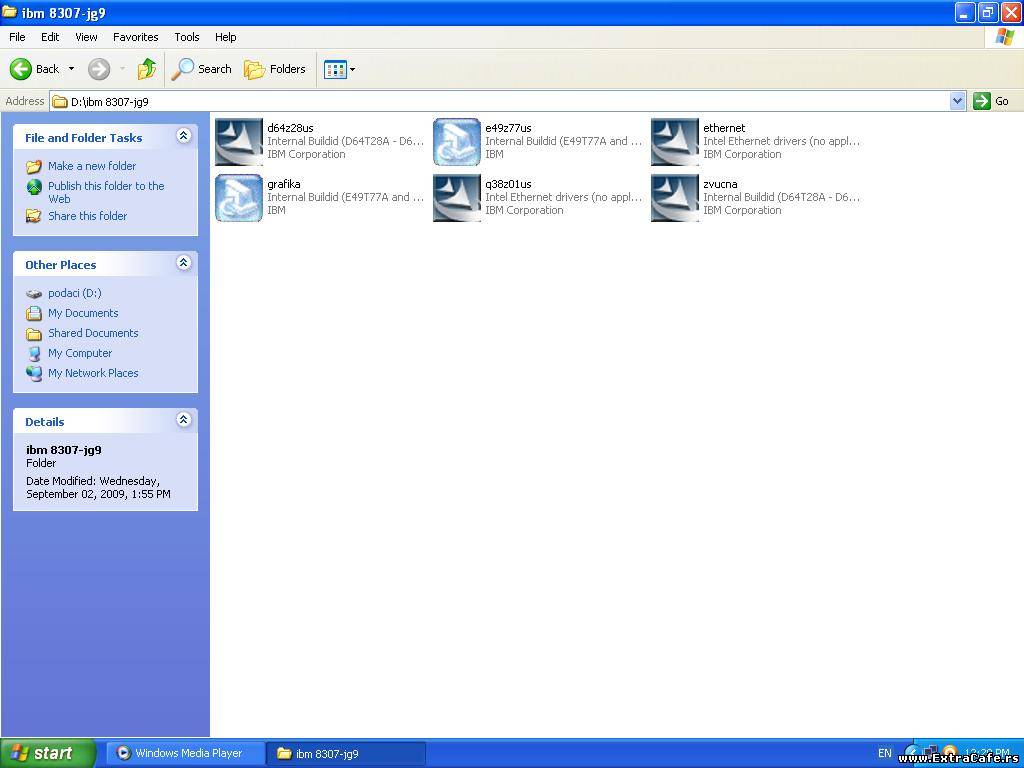This screenshot has width=1024, height=768.
Task: Select the d64z28us installer icon
Action: coord(239,142)
